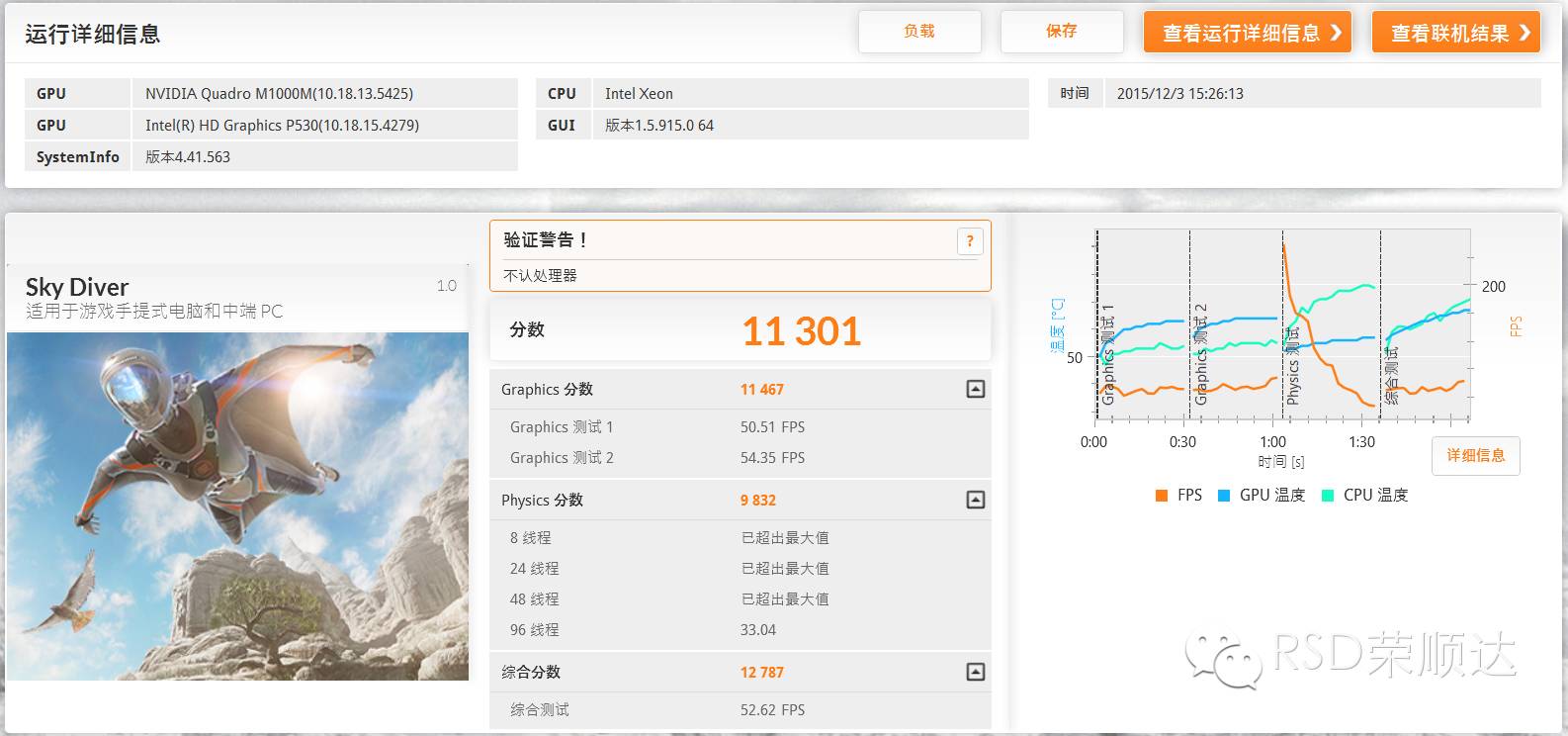Select the combined score value 12 787
Image resolution: width=1568 pixels, height=736 pixels.
tap(762, 673)
